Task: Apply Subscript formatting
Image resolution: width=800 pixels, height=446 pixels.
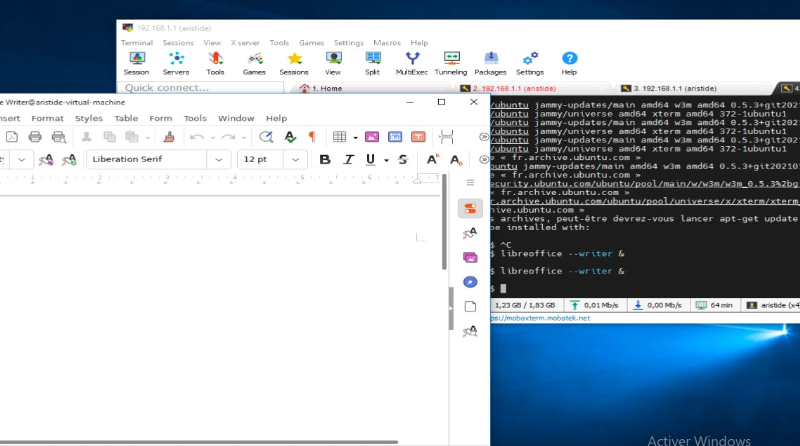Action: (x=456, y=160)
